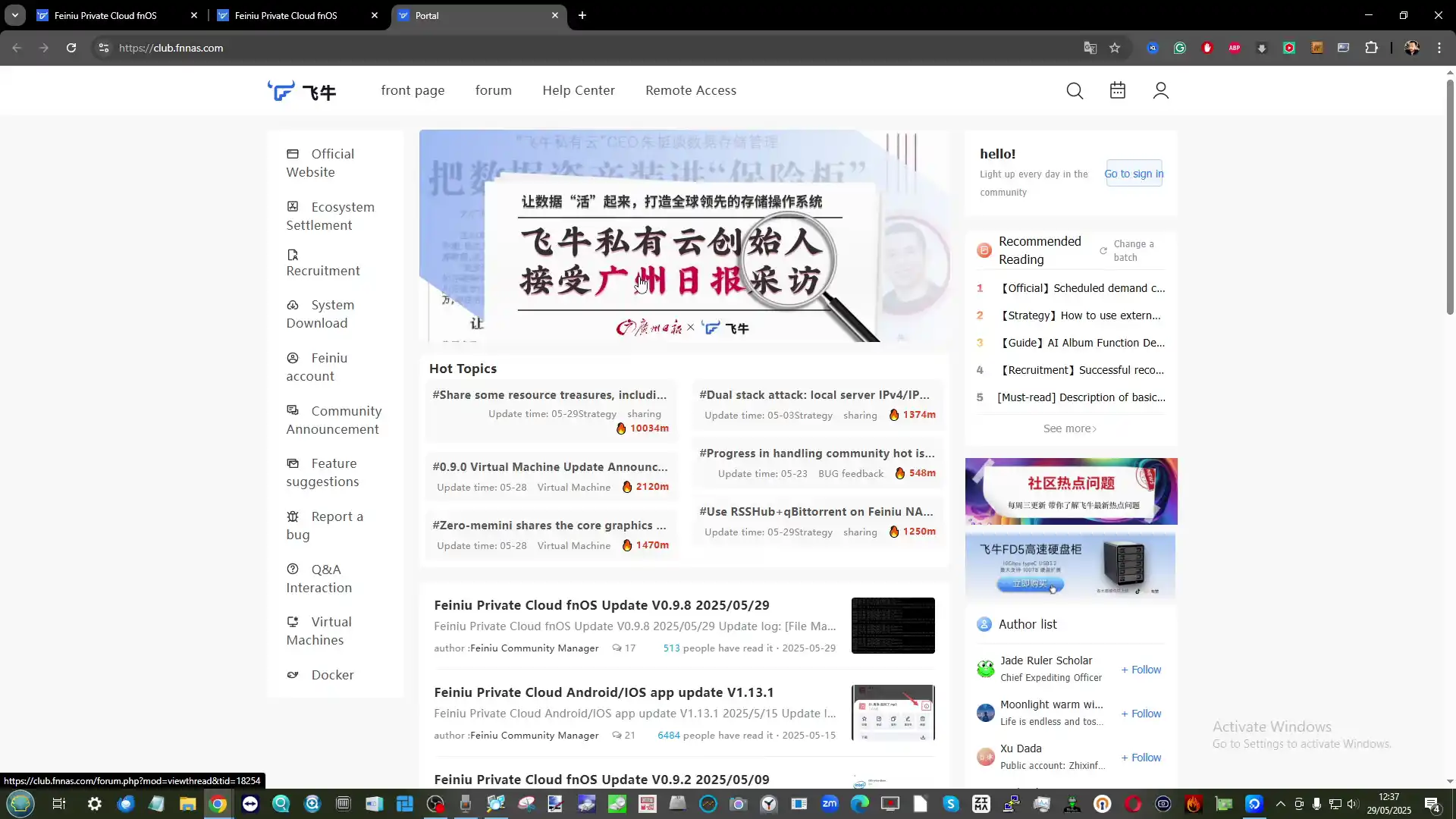Bookmark this page with star icon

1115,48
